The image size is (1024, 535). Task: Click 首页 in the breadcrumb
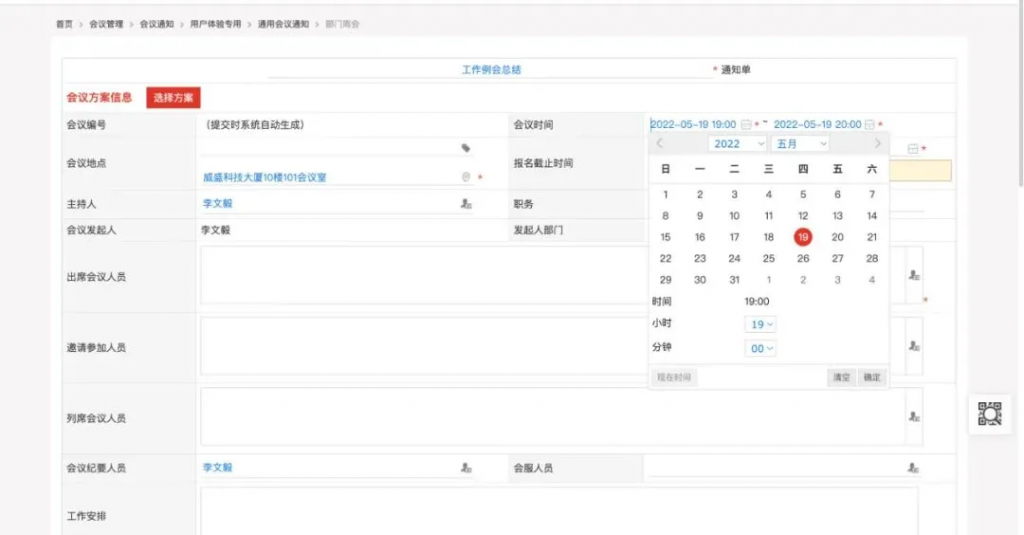point(64,23)
